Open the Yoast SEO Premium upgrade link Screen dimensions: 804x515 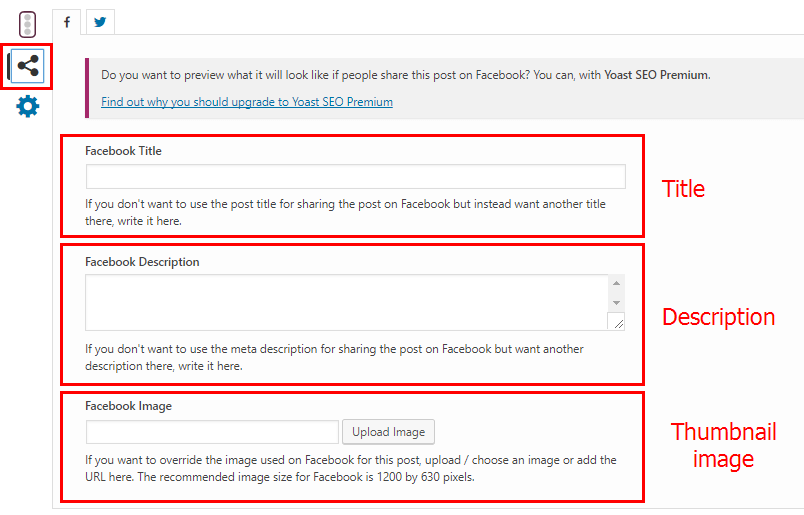(x=247, y=102)
